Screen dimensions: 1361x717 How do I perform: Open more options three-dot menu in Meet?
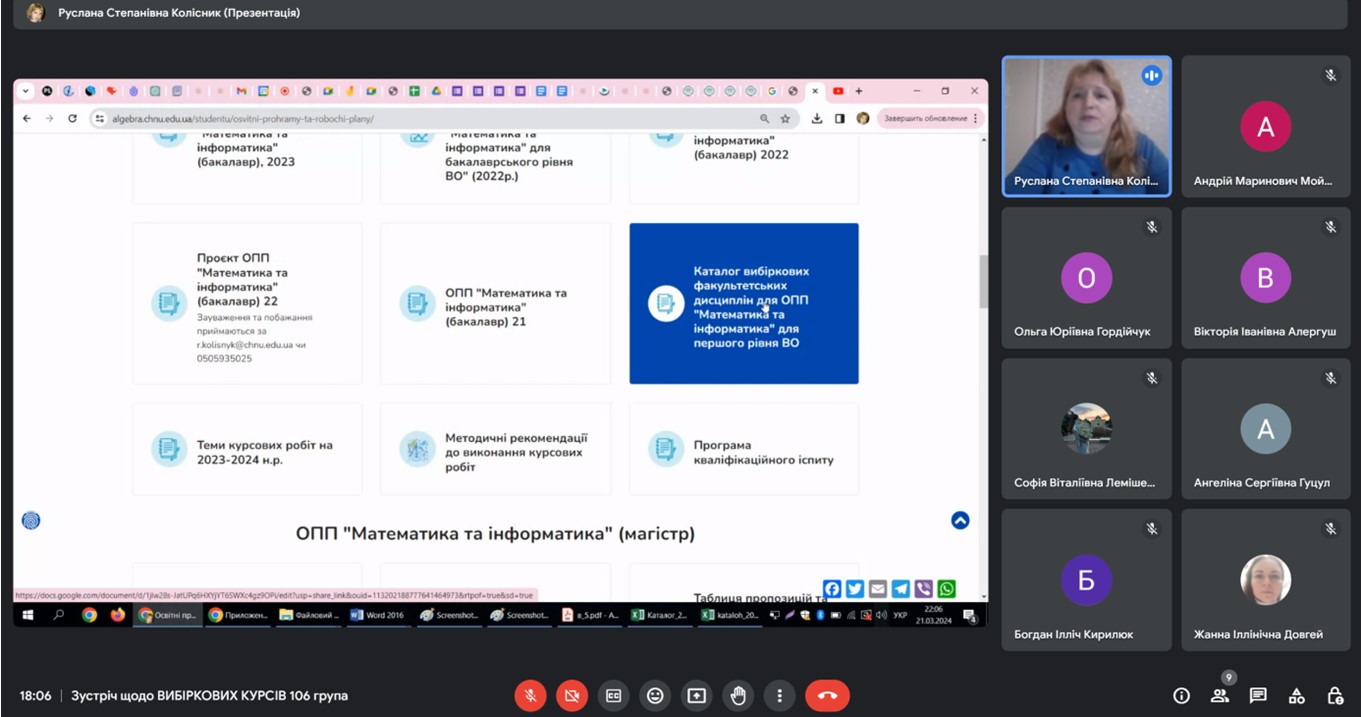(779, 695)
